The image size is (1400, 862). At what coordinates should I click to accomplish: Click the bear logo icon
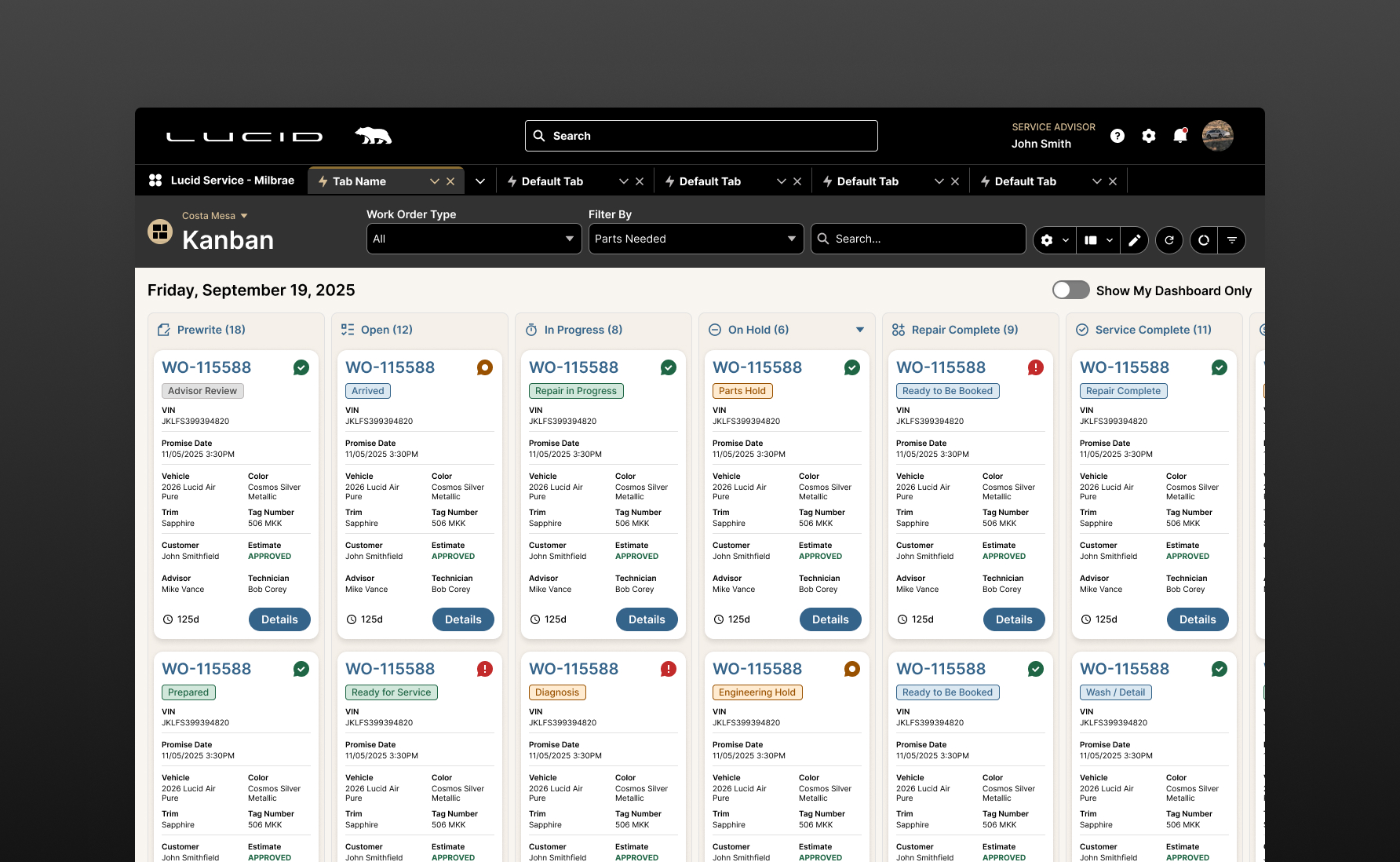374,136
